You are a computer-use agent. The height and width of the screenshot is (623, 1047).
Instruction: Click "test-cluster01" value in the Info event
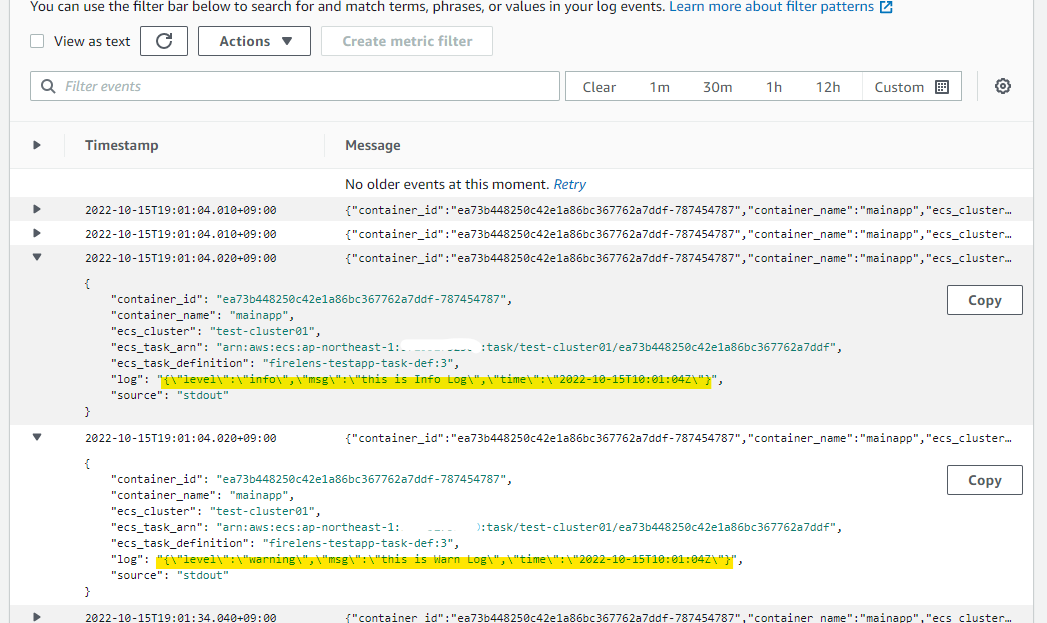point(262,331)
